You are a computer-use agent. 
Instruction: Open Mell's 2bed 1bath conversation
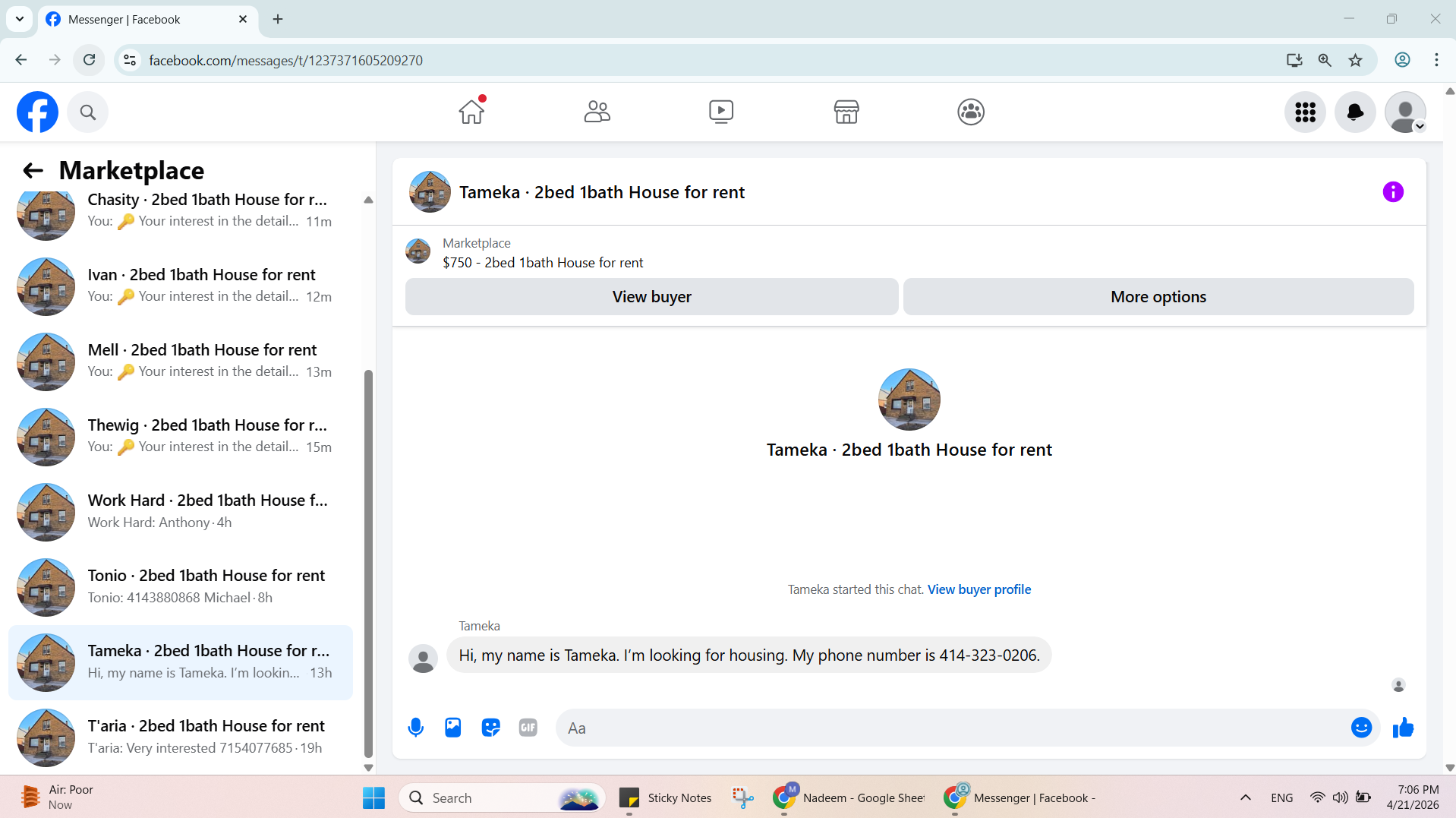tap(181, 362)
